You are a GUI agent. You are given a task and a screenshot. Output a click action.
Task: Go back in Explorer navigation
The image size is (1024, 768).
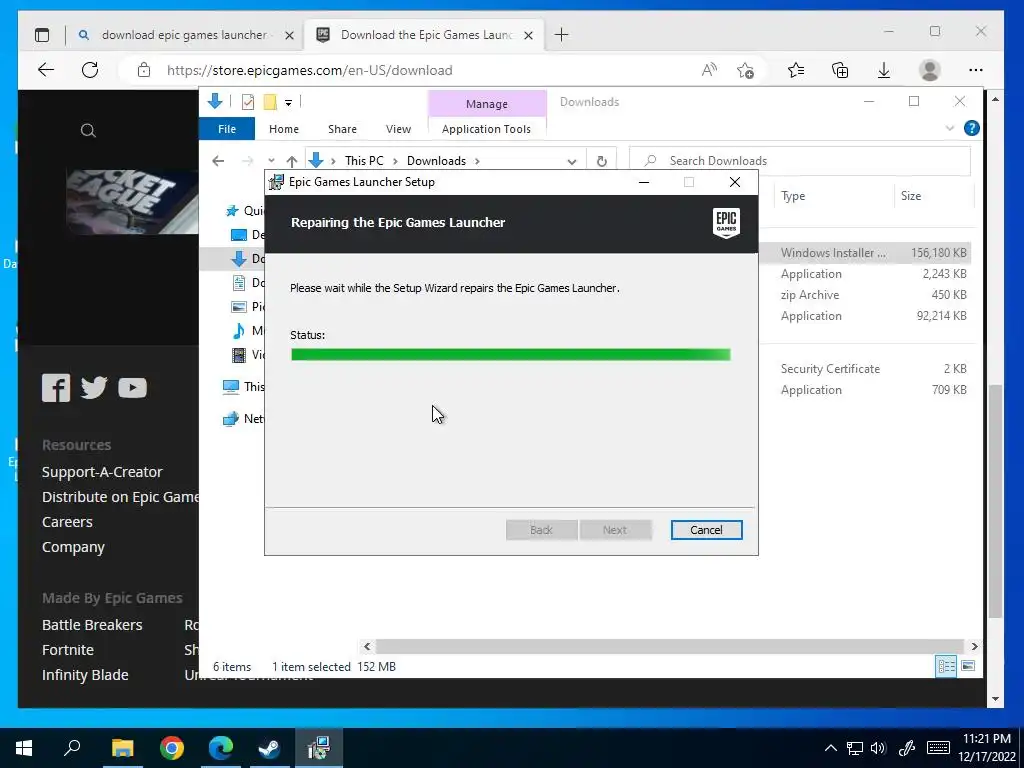[218, 161]
